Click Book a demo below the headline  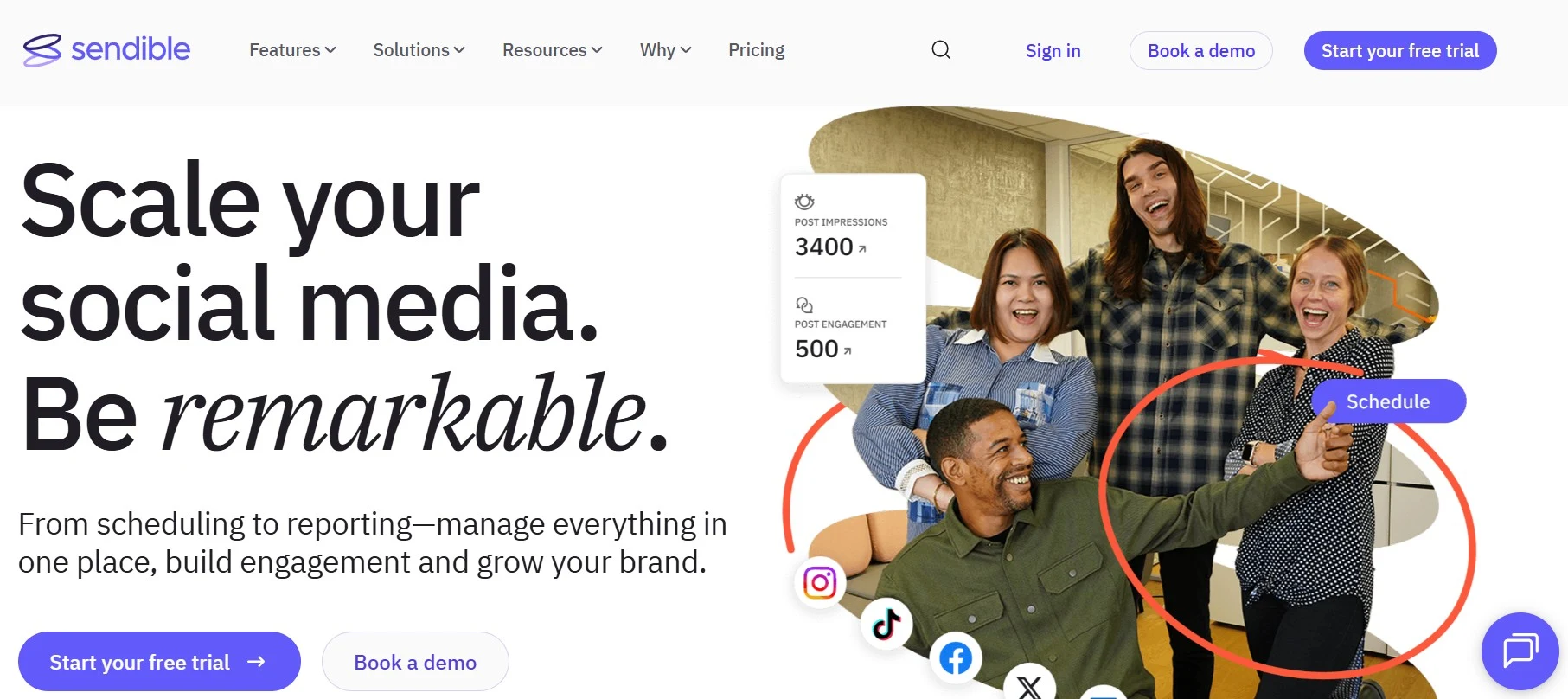[415, 662]
